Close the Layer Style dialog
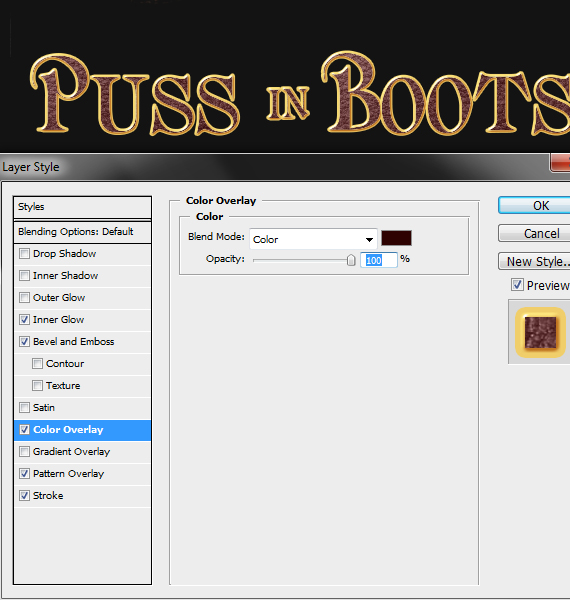Screen dimensions: 570x600 (x=560, y=163)
